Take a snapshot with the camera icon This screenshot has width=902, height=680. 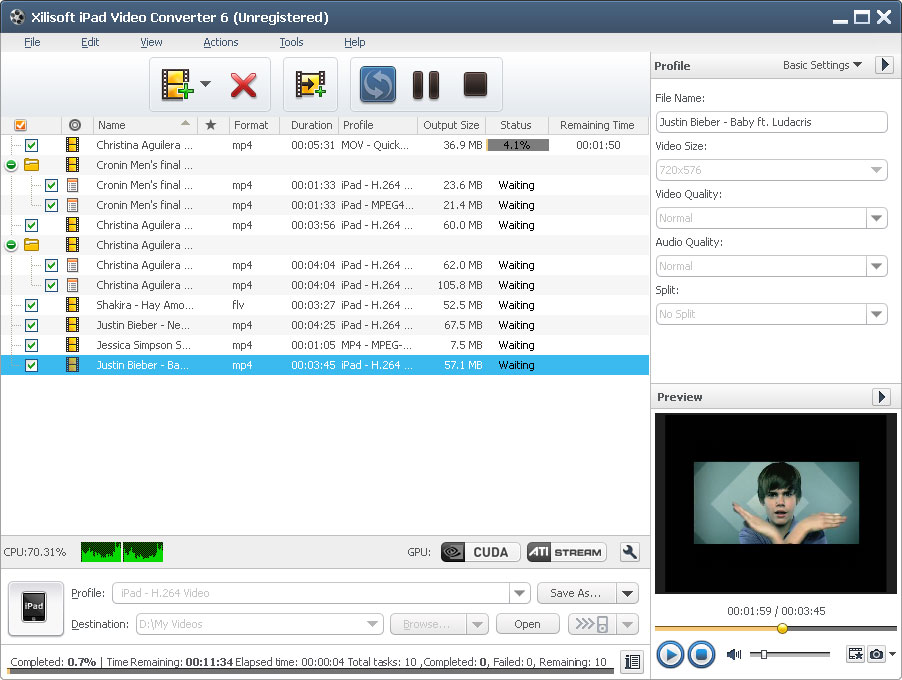tap(875, 654)
